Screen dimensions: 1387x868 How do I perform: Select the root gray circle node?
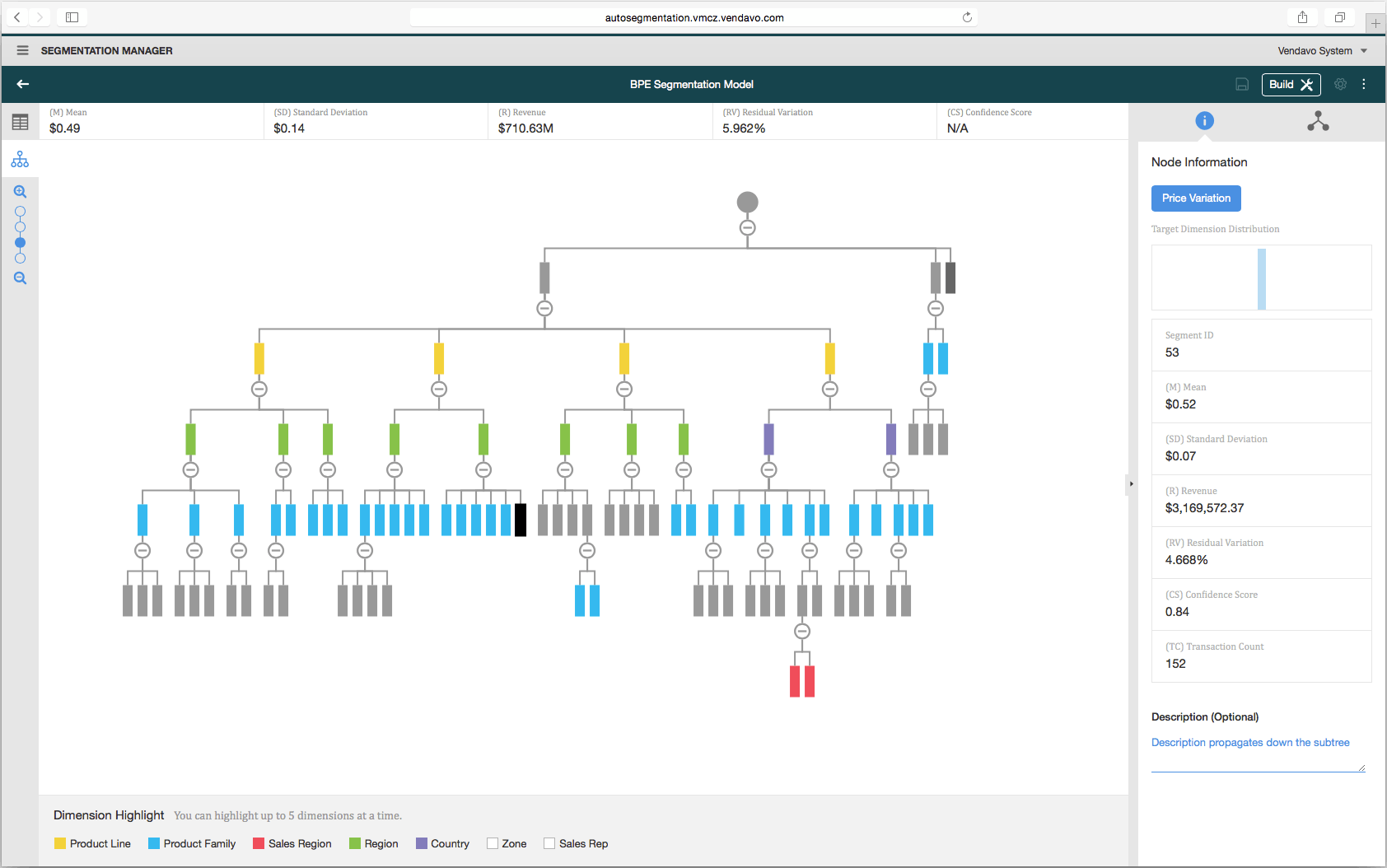[747, 202]
